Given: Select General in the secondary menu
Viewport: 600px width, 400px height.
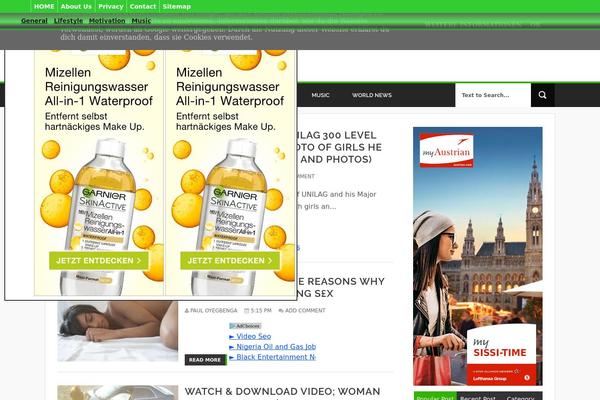Looking at the screenshot, I should click(x=34, y=21).
